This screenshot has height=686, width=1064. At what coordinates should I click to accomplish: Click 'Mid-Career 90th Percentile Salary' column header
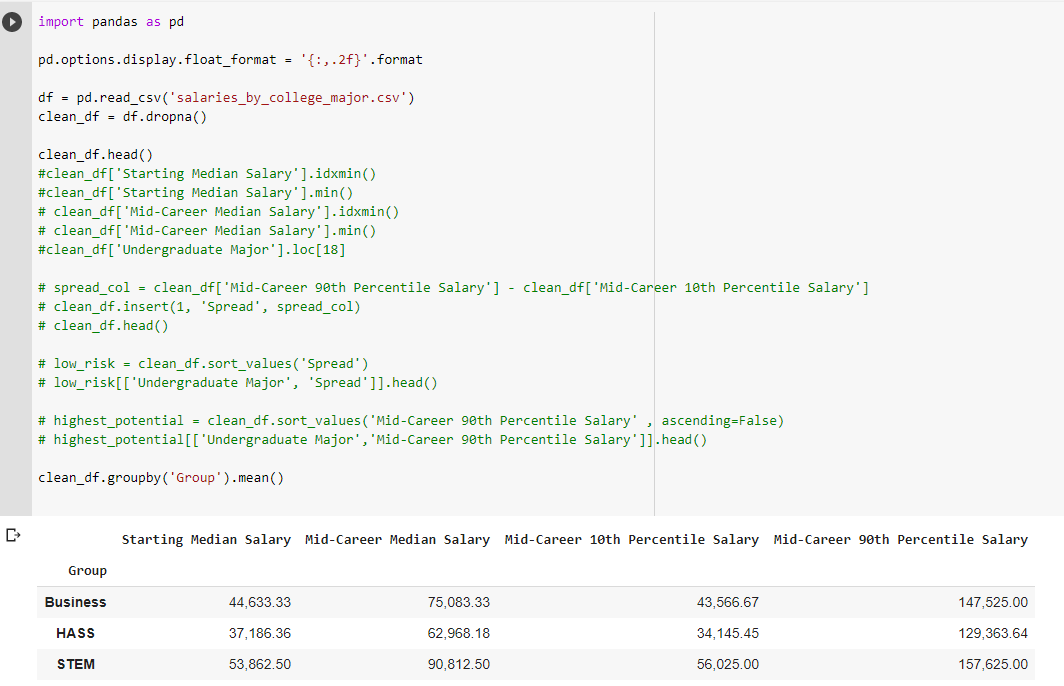coord(900,539)
